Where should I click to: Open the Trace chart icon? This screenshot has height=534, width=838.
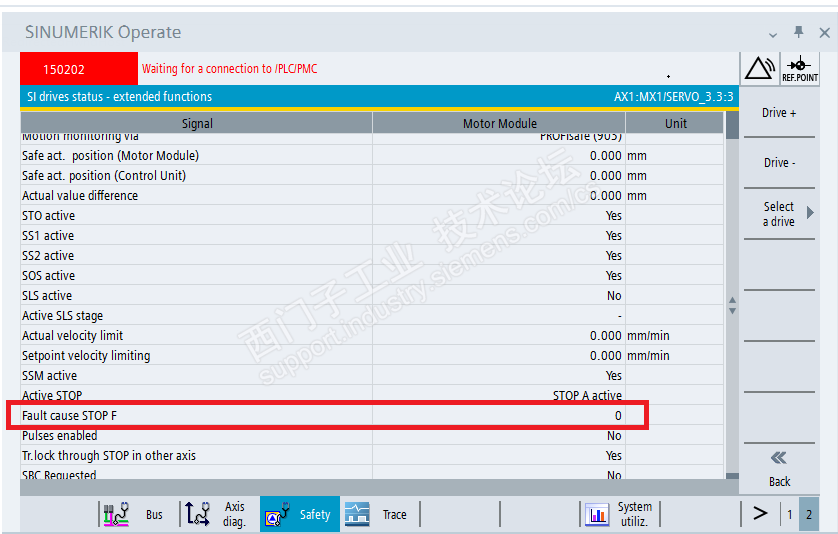pos(357,514)
